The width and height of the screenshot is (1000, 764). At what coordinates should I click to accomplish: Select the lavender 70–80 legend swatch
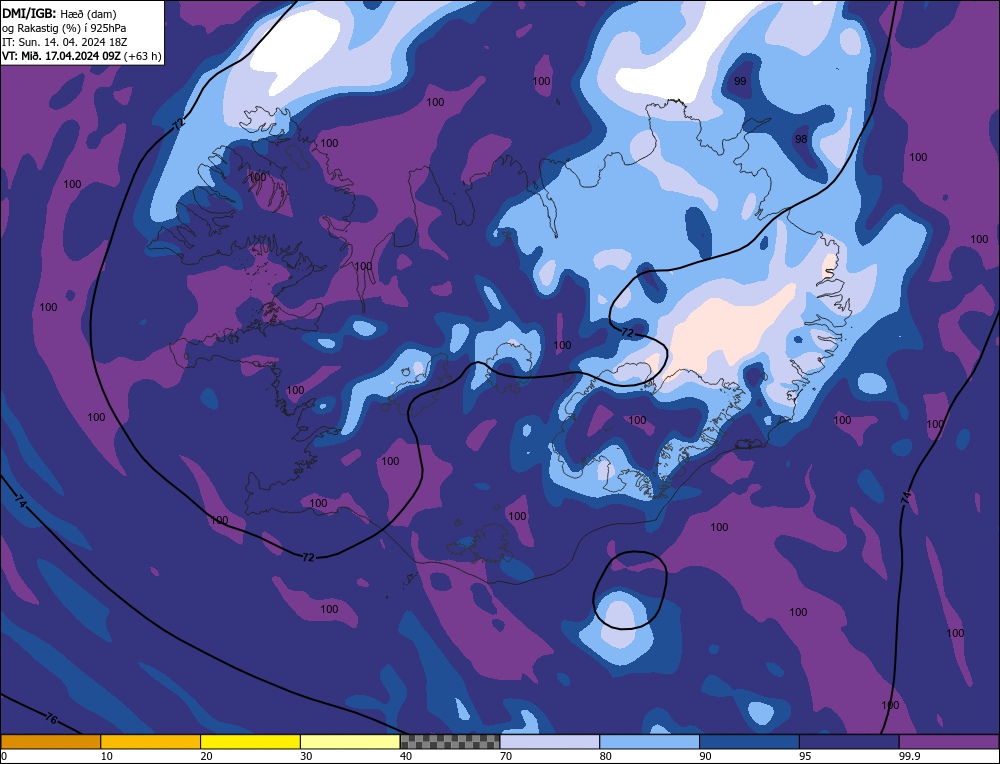[x=550, y=742]
